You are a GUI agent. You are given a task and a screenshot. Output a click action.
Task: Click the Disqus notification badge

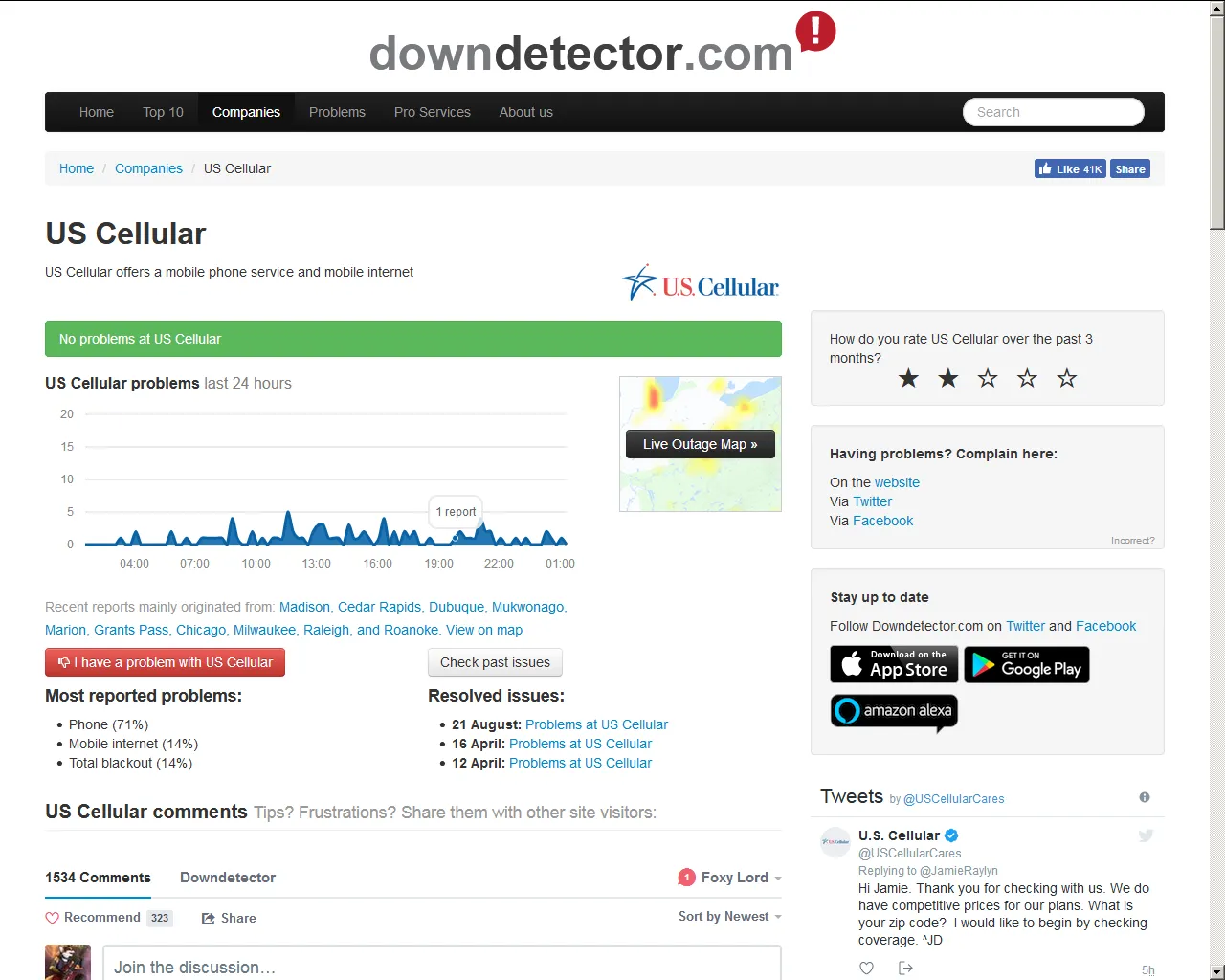[686, 878]
